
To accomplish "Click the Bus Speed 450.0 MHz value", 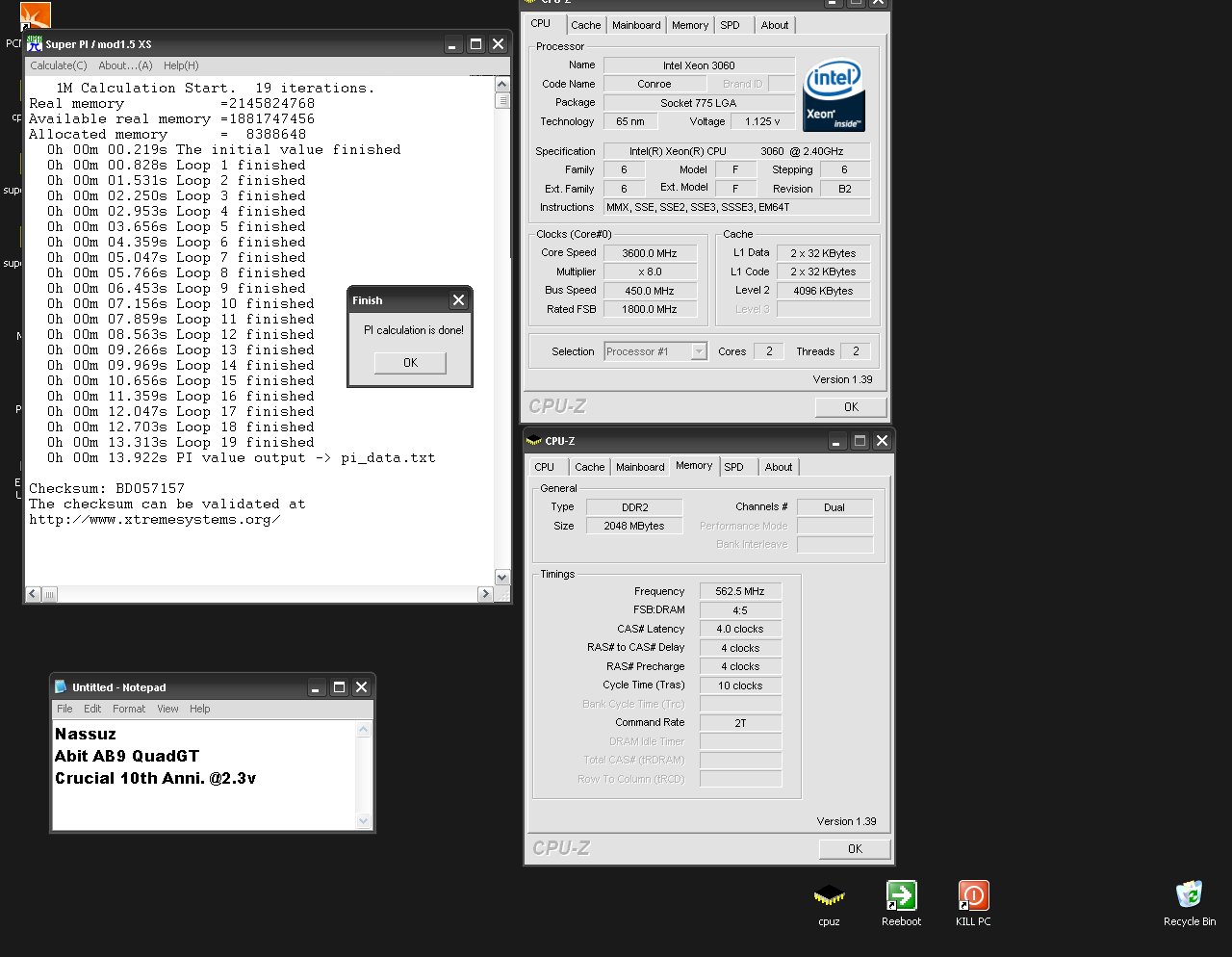I will tap(650, 291).
